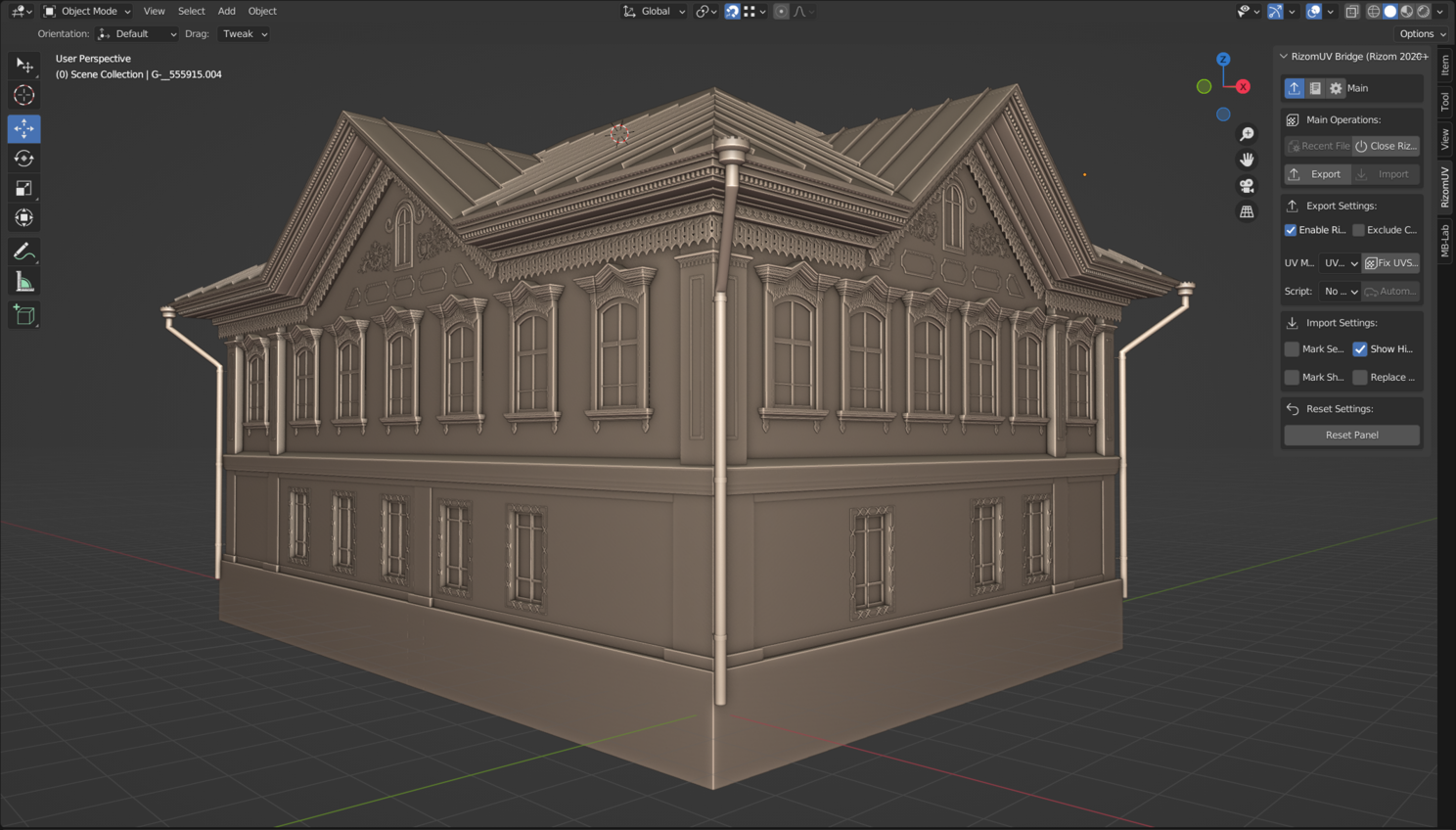Open the overlays options arrow
Image resolution: width=1456 pixels, height=830 pixels.
1331,12
